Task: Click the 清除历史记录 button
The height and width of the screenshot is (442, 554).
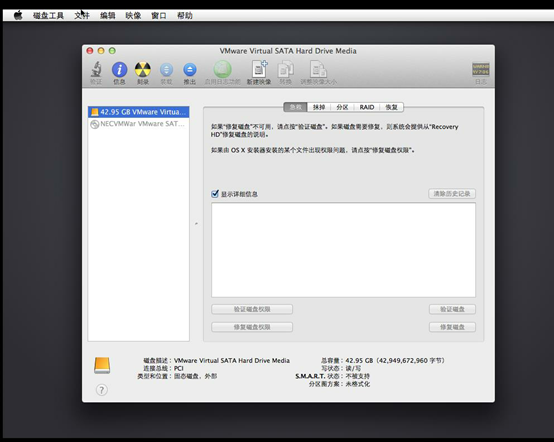Action: pyautogui.click(x=452, y=194)
